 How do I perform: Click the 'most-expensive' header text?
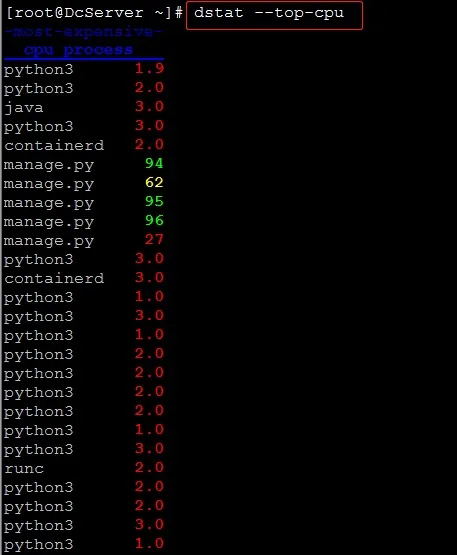[x=84, y=32]
